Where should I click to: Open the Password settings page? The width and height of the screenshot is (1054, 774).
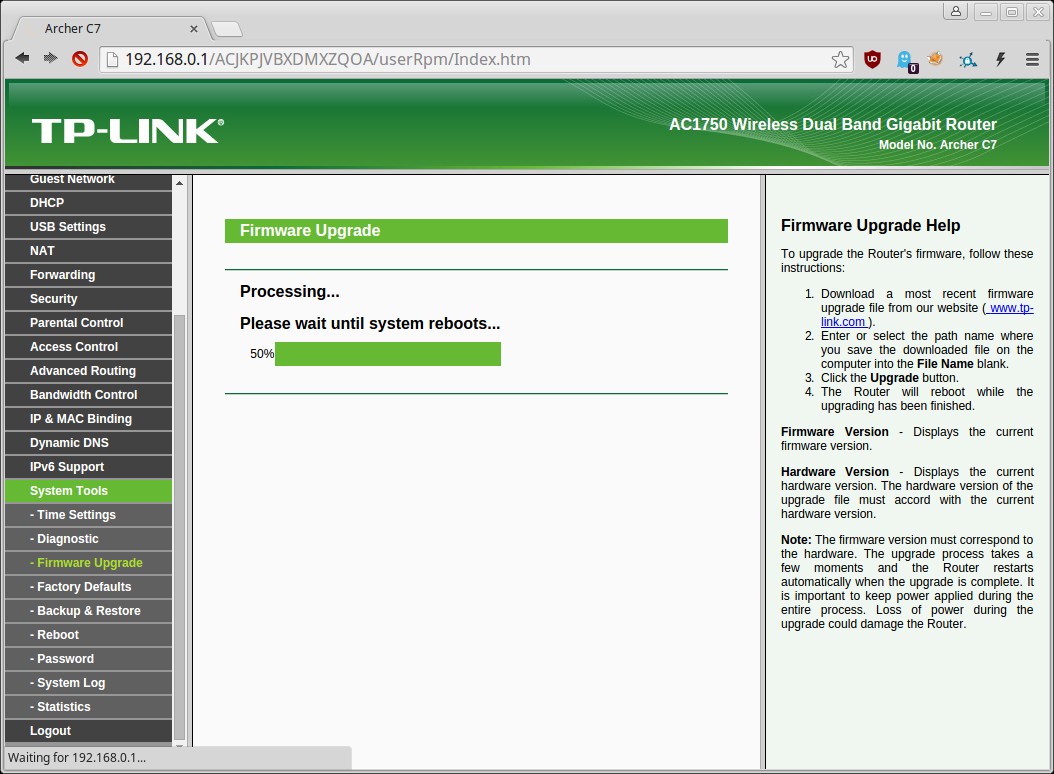(89, 659)
